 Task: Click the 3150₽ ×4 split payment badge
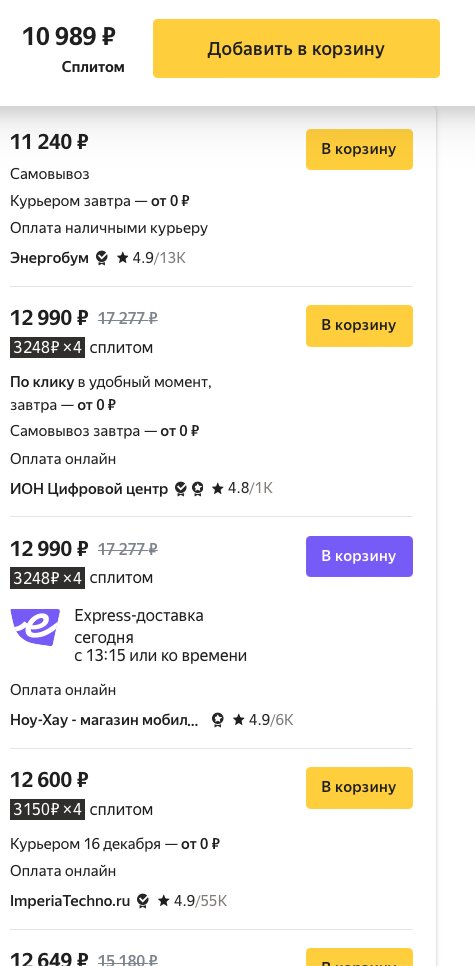(47, 810)
